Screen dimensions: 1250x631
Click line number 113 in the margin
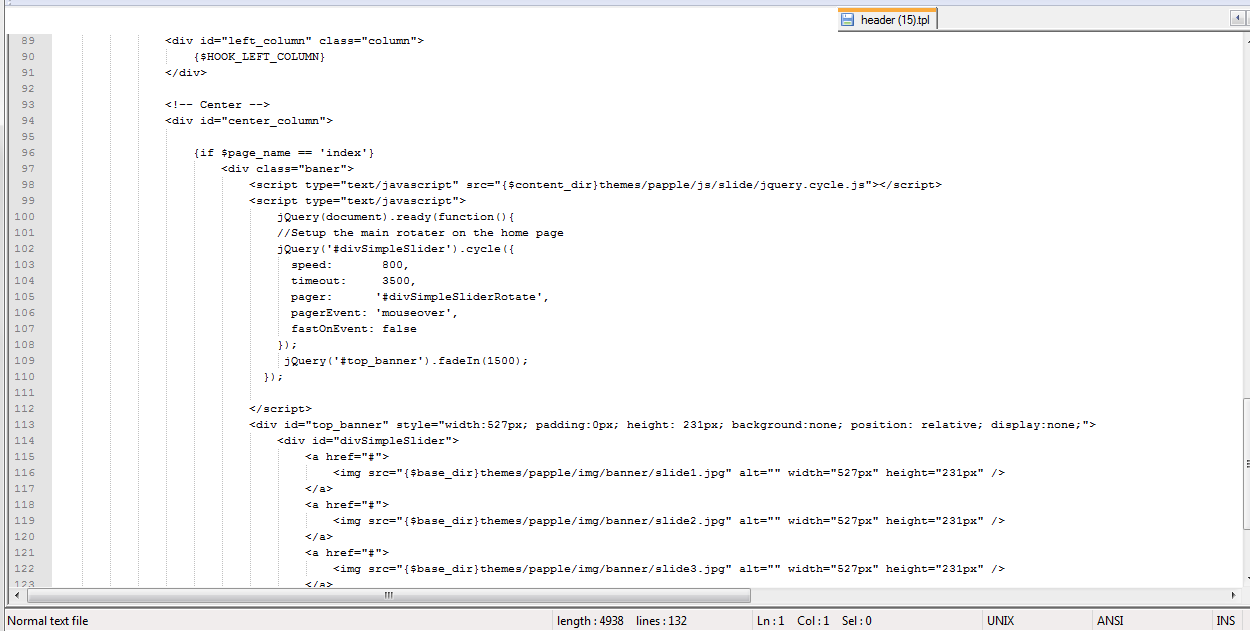(24, 424)
